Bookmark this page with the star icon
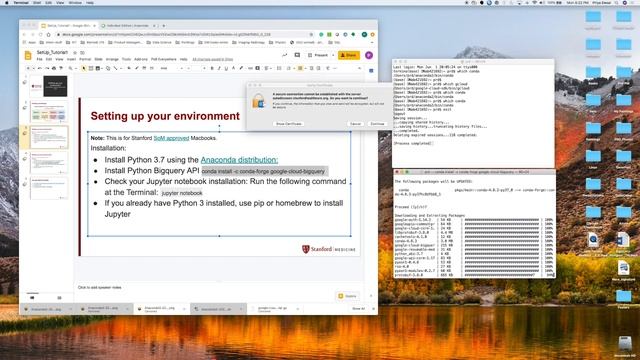The image size is (640, 360). click(x=311, y=35)
